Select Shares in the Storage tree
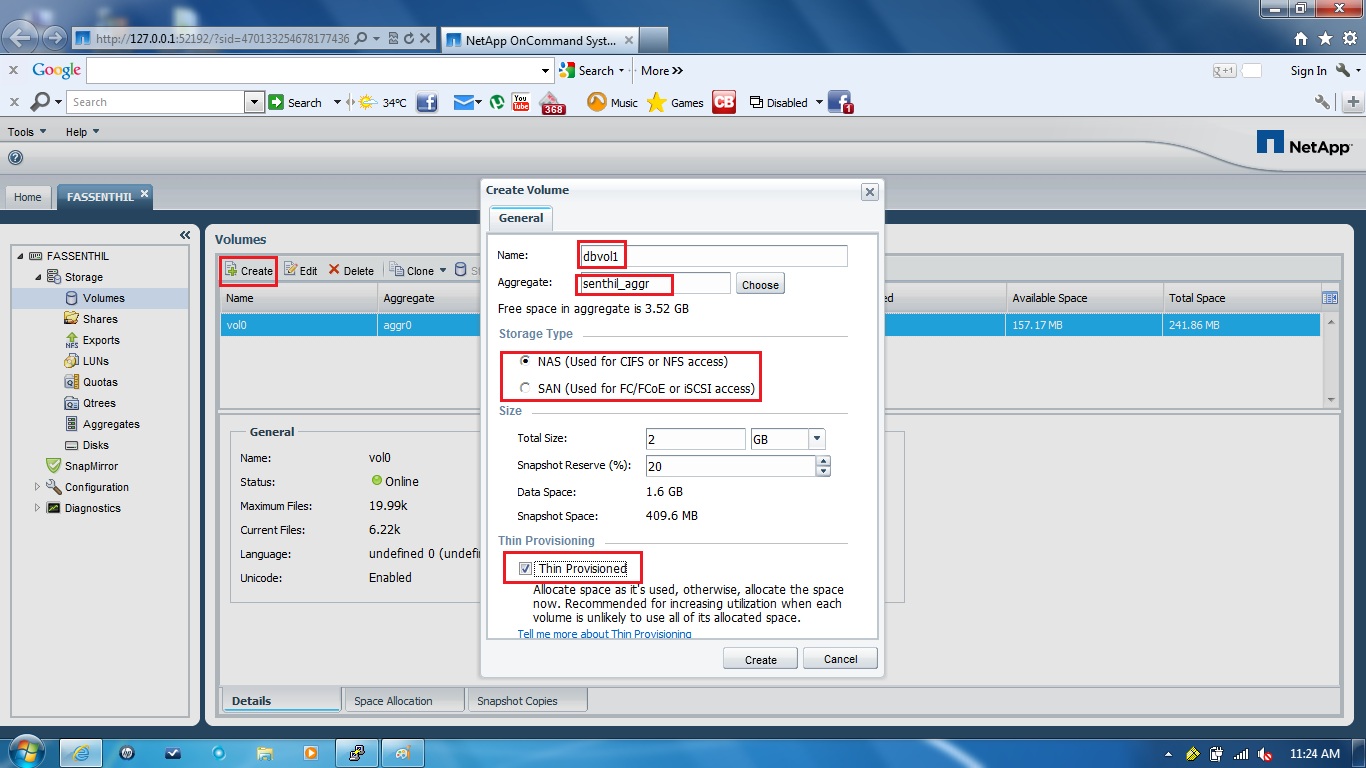This screenshot has height=768, width=1366. [100, 318]
